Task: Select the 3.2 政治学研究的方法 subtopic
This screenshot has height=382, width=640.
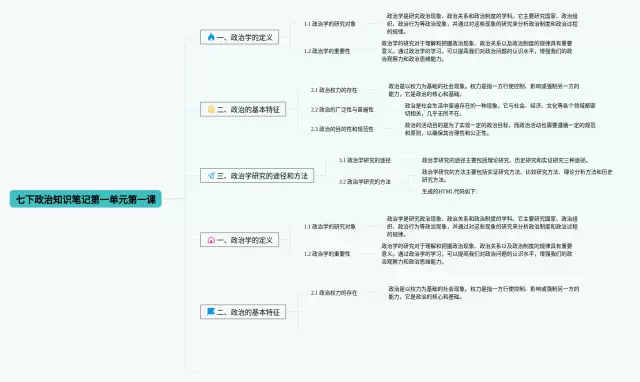Action: pos(365,182)
